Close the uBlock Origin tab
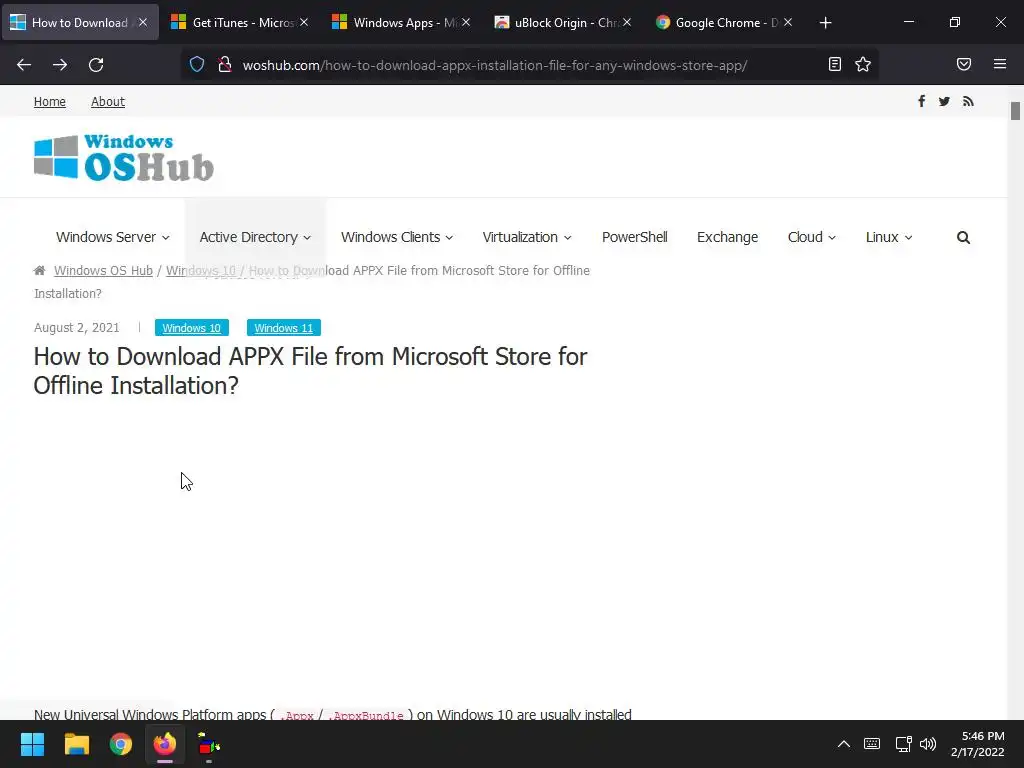1024x768 pixels. point(627,22)
